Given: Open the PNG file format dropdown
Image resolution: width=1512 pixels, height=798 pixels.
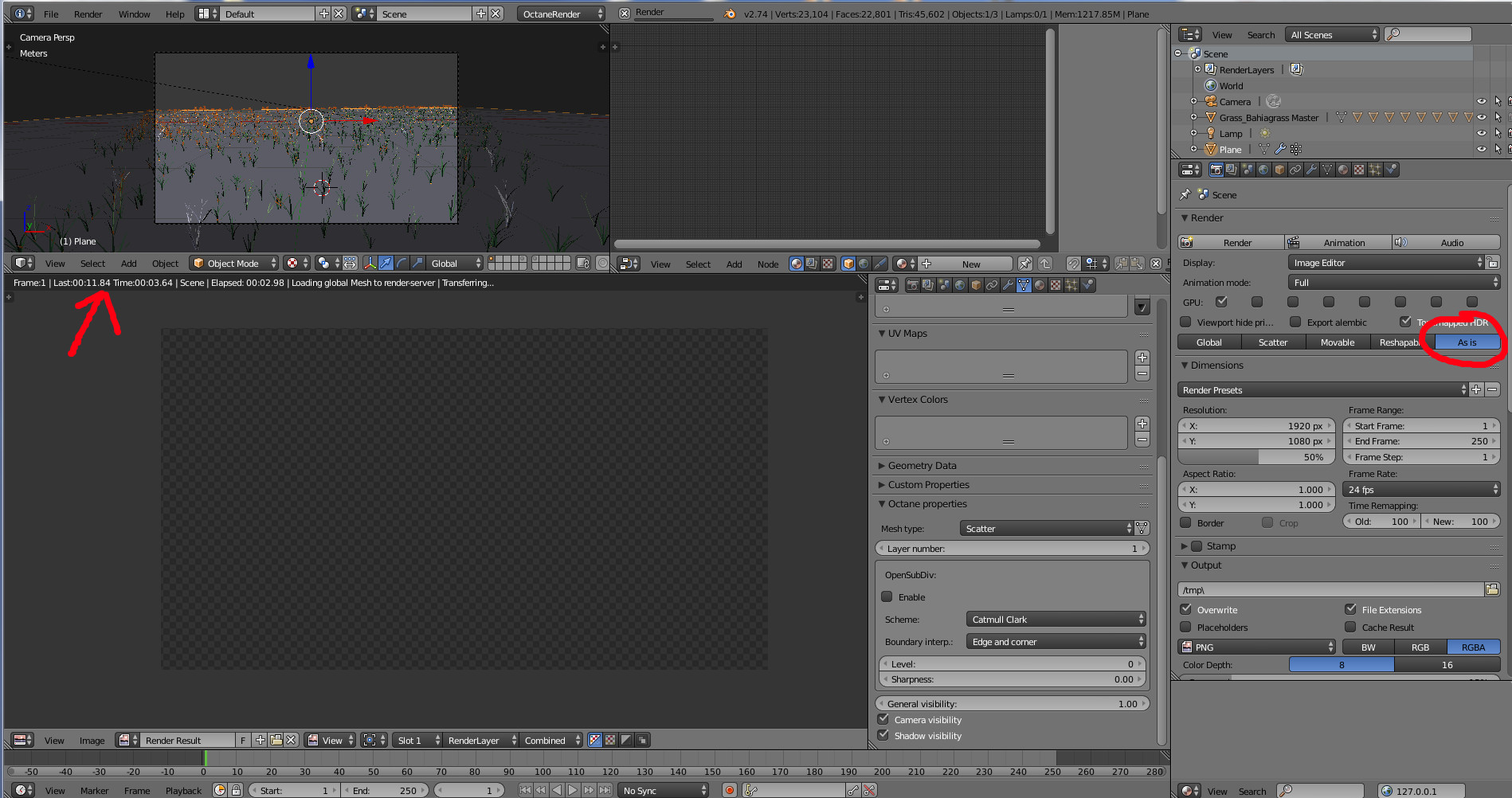Looking at the screenshot, I should [x=1257, y=647].
